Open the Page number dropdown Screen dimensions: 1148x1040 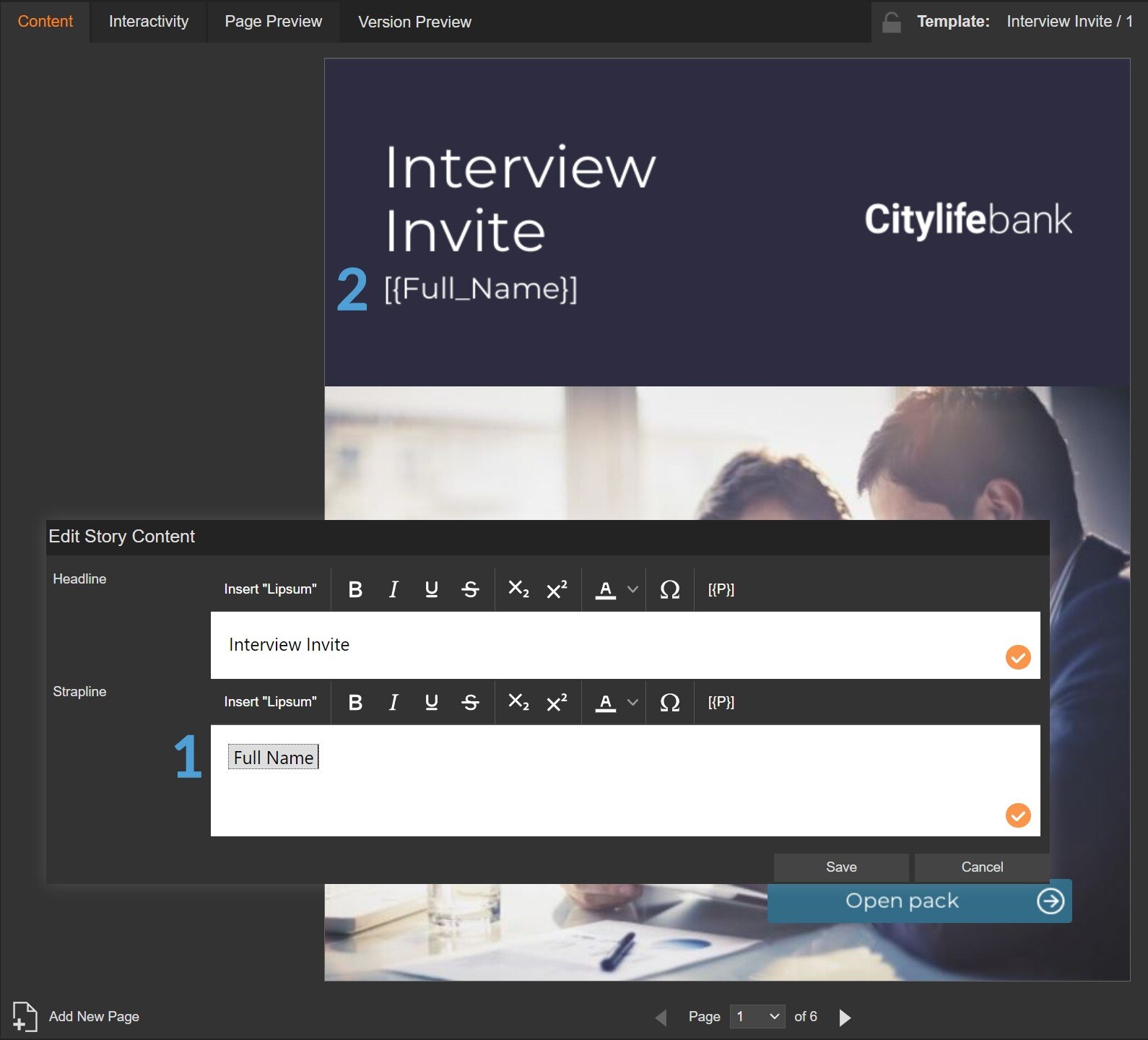tap(757, 1017)
